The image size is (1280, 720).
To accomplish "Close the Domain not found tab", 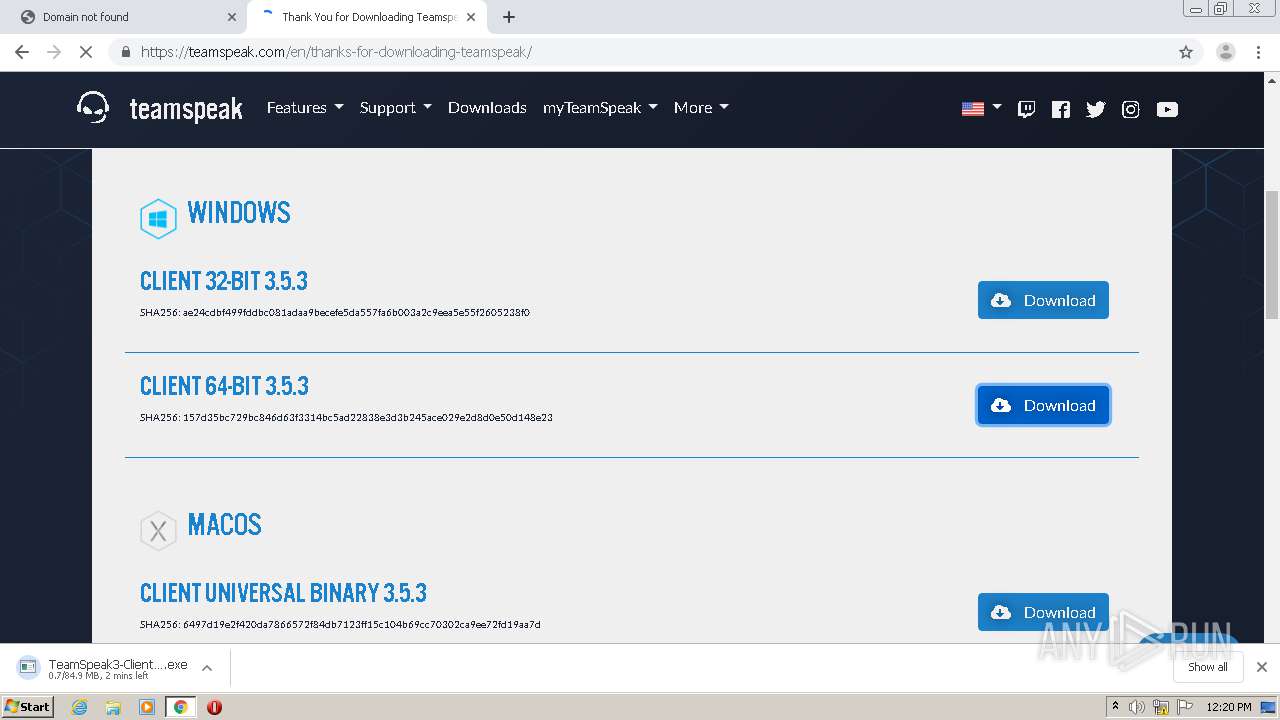I will coord(231,17).
